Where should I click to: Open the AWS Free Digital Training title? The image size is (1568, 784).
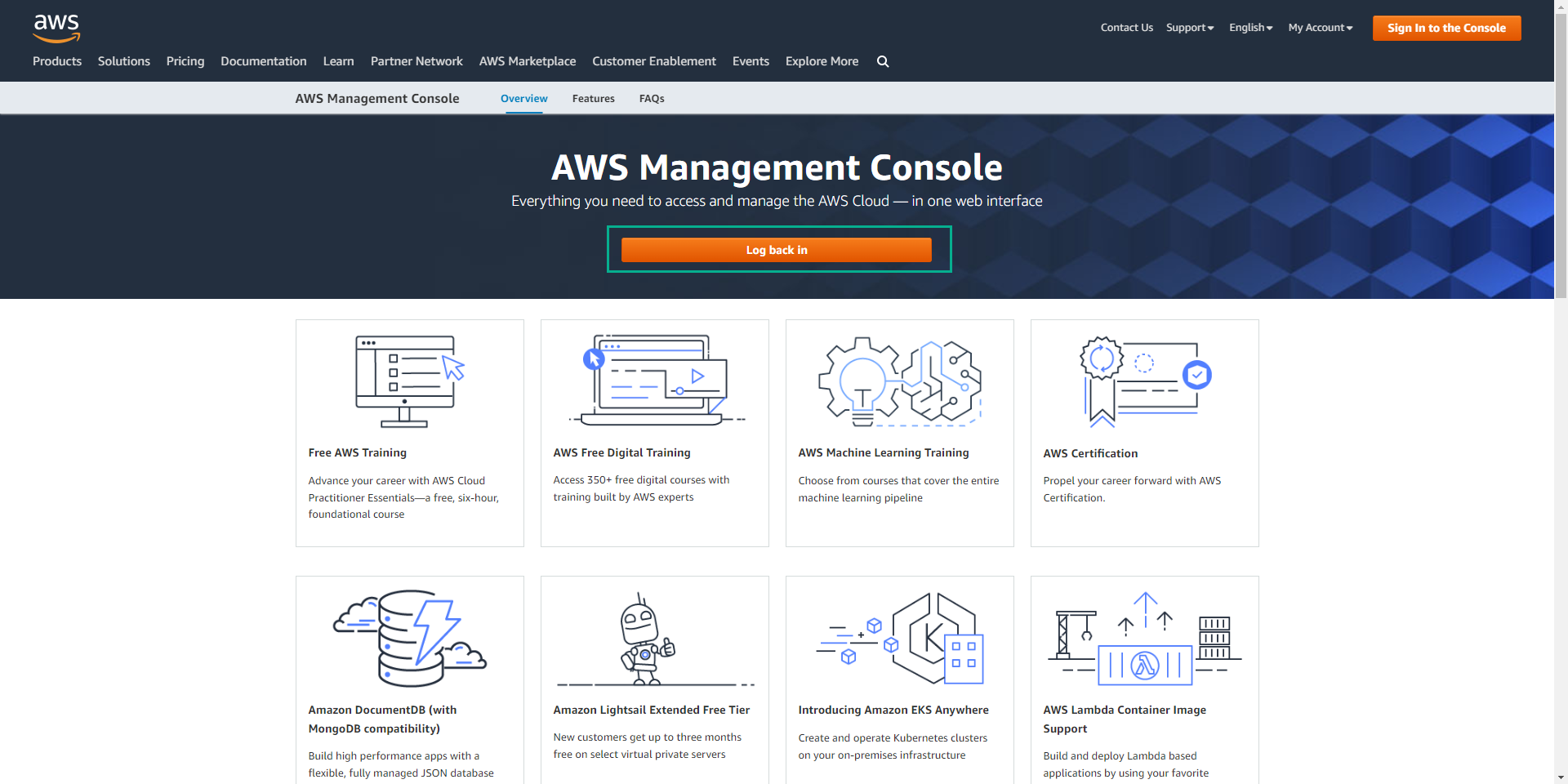click(x=622, y=452)
